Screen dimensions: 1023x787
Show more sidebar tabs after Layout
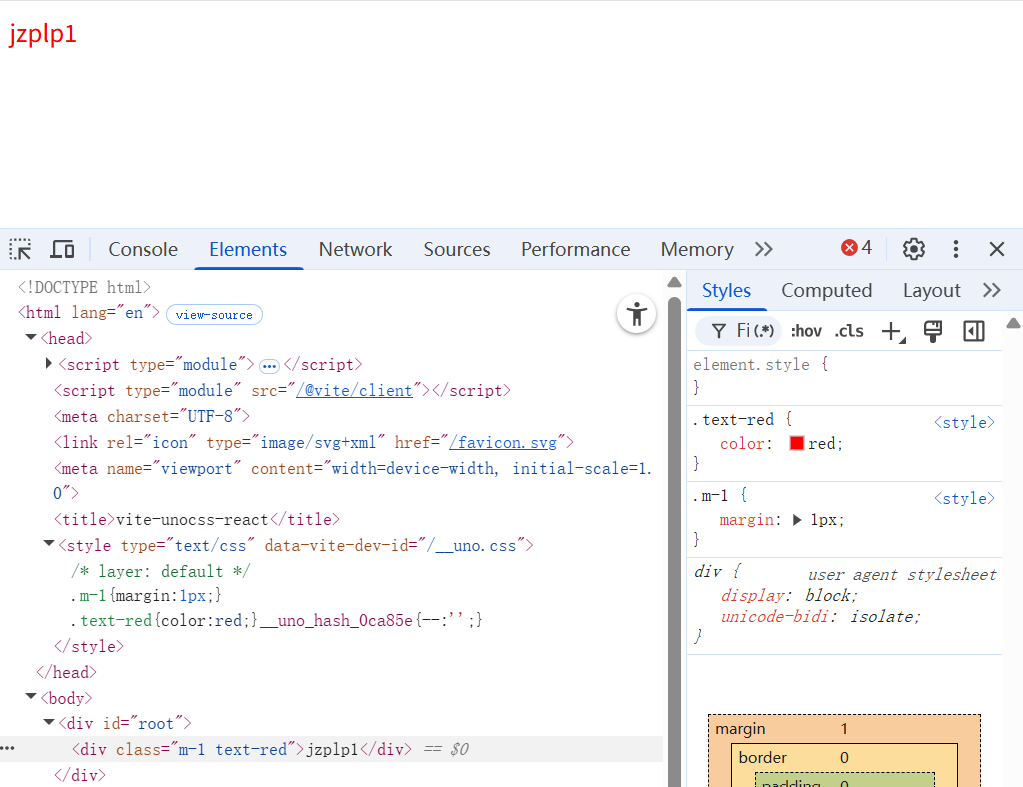pos(992,290)
